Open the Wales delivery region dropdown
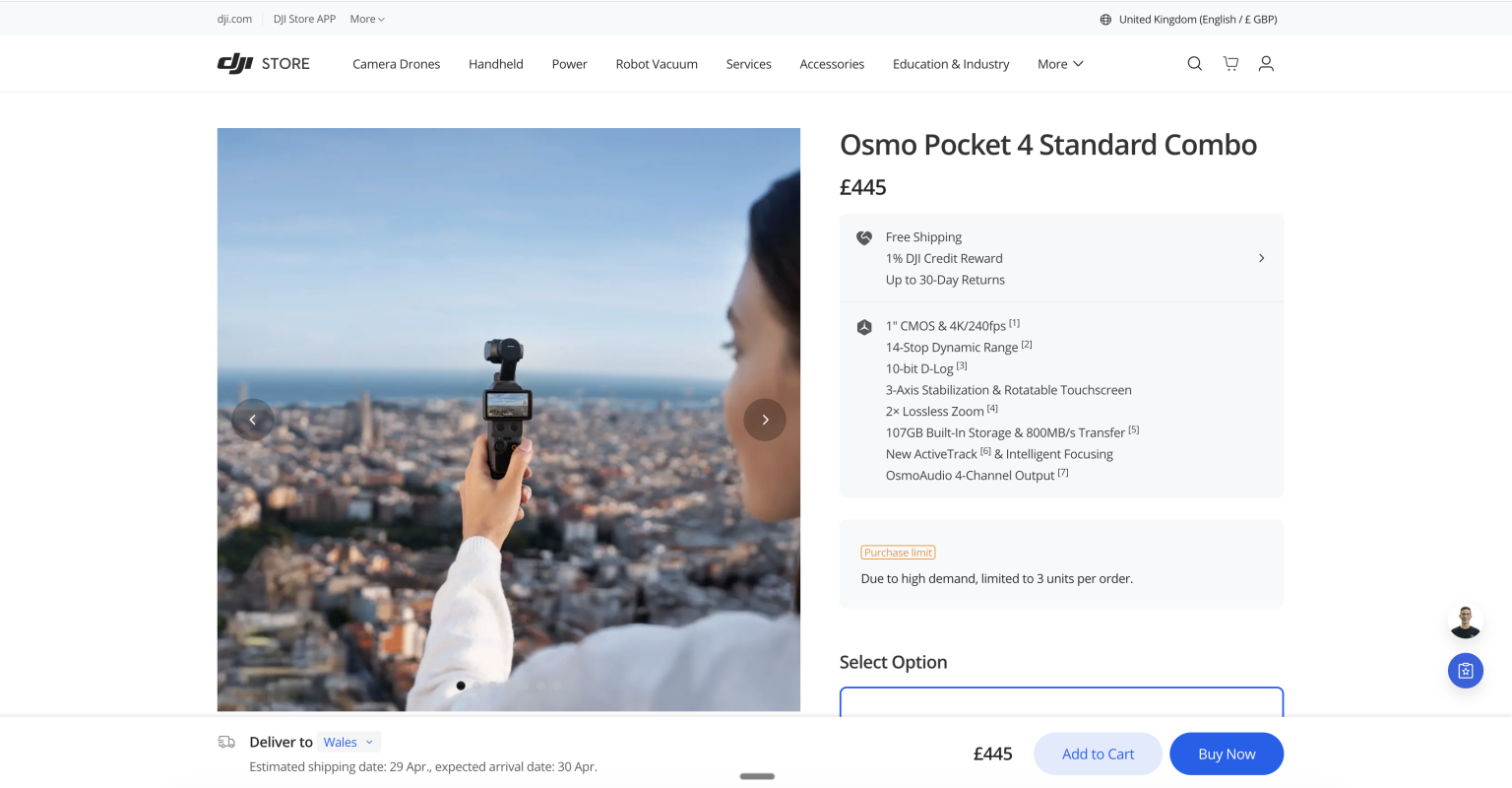This screenshot has width=1512, height=788. click(348, 743)
